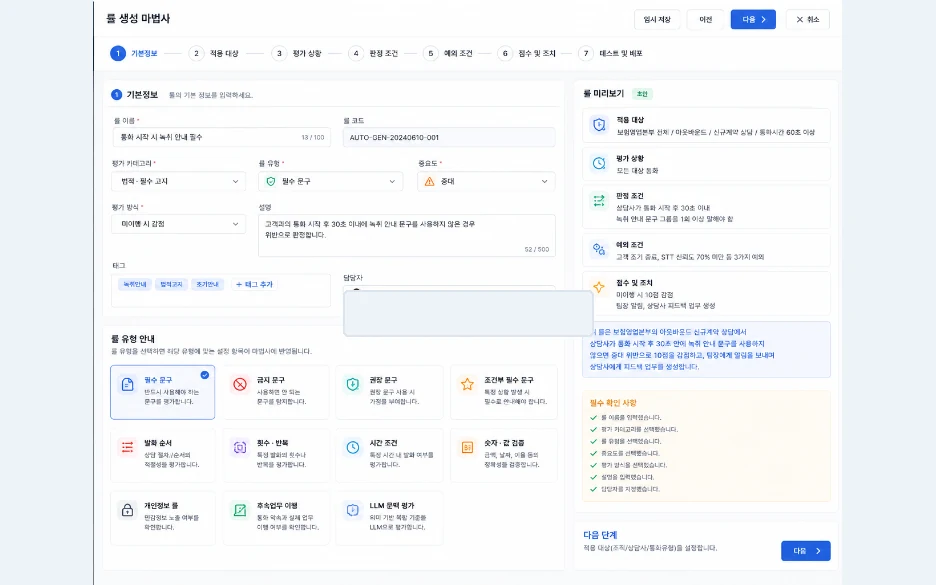Choose the 권장 문구 shield icon
The width and height of the screenshot is (936, 585).
353,384
